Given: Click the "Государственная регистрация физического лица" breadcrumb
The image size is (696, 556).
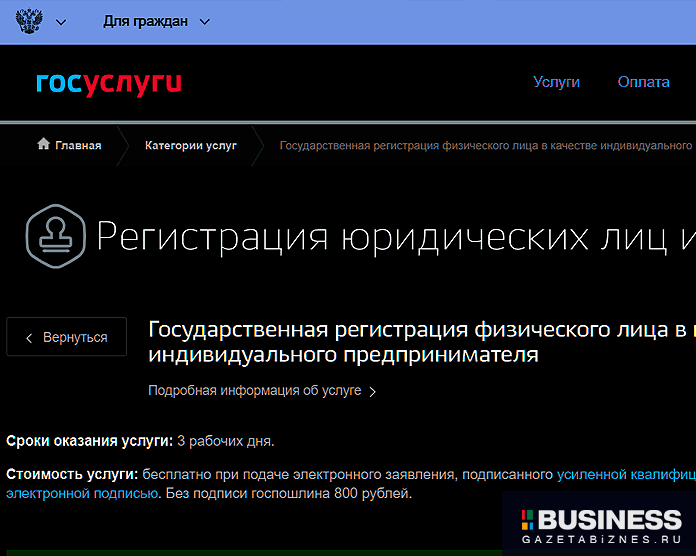Looking at the screenshot, I should (485, 145).
